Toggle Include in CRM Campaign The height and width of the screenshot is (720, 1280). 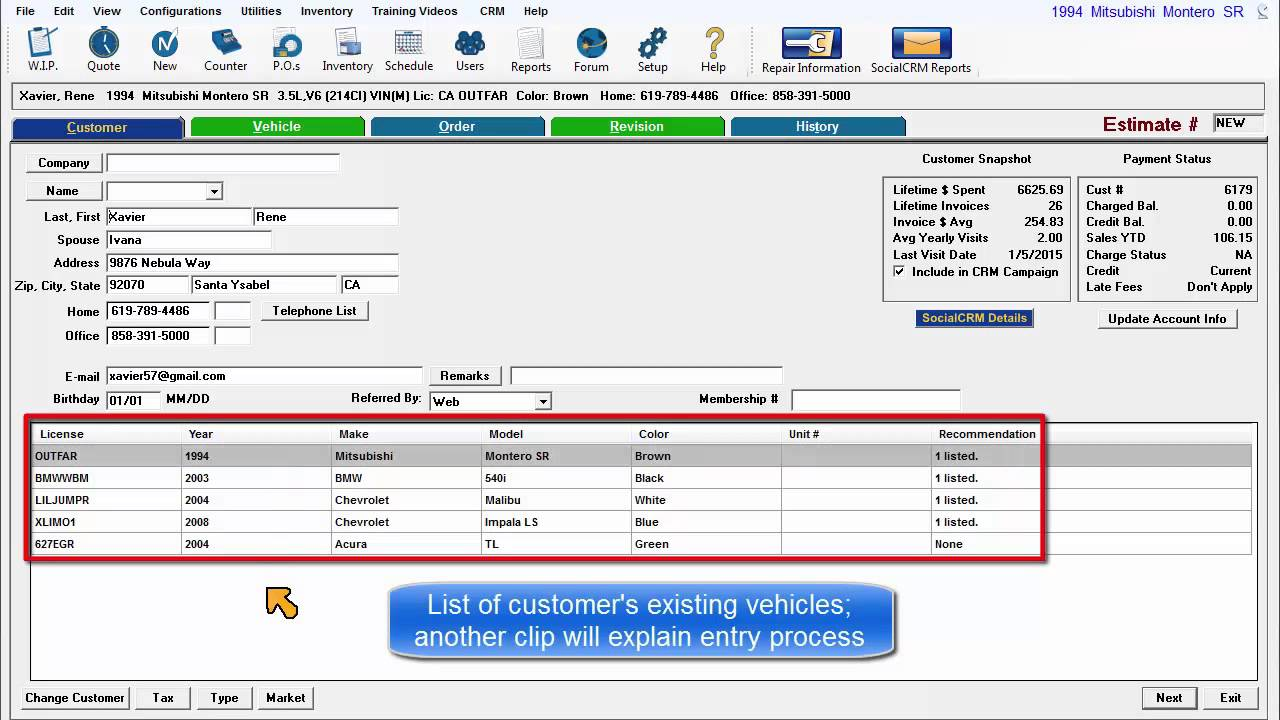pyautogui.click(x=898, y=271)
